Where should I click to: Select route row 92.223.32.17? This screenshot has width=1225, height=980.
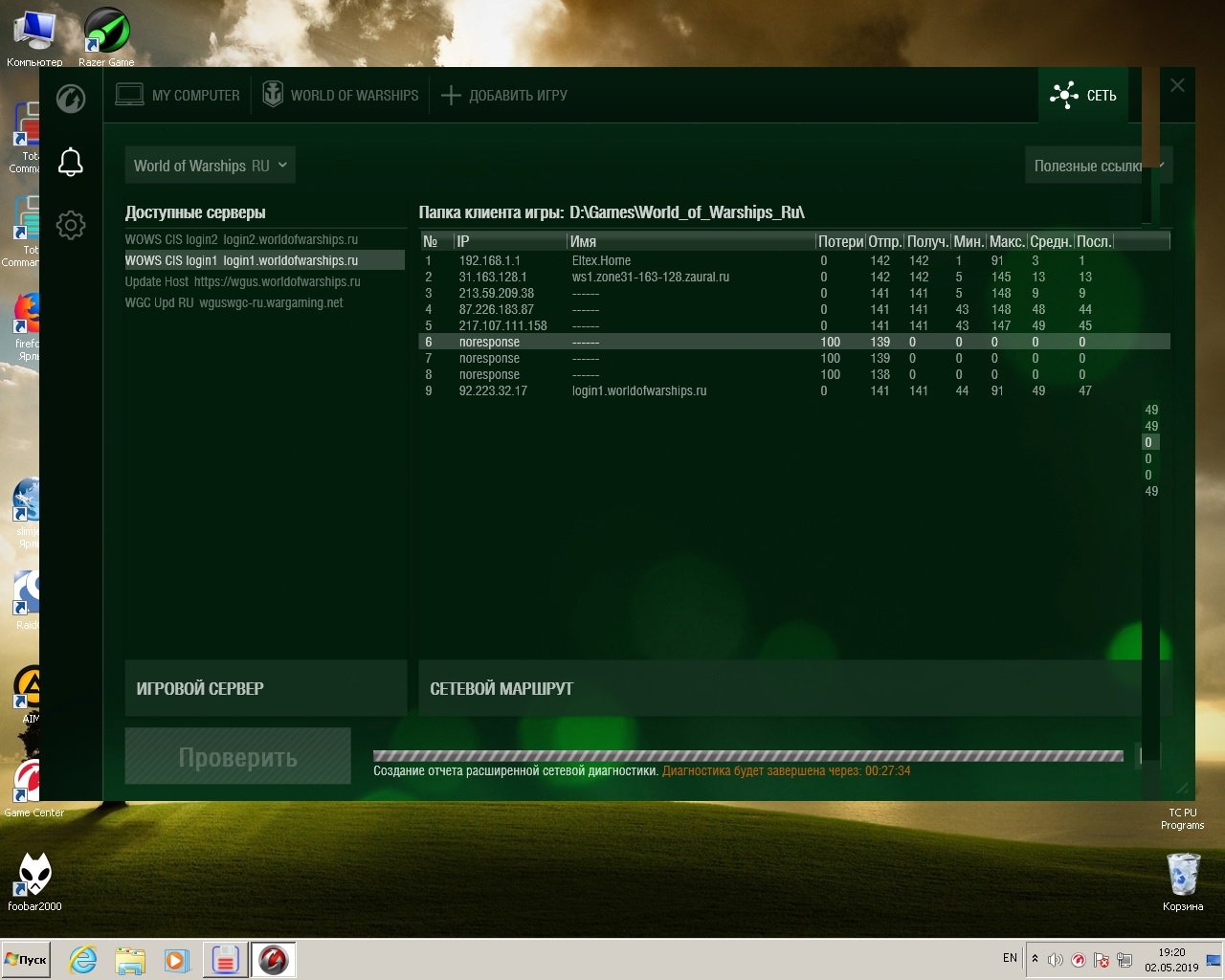(x=794, y=390)
